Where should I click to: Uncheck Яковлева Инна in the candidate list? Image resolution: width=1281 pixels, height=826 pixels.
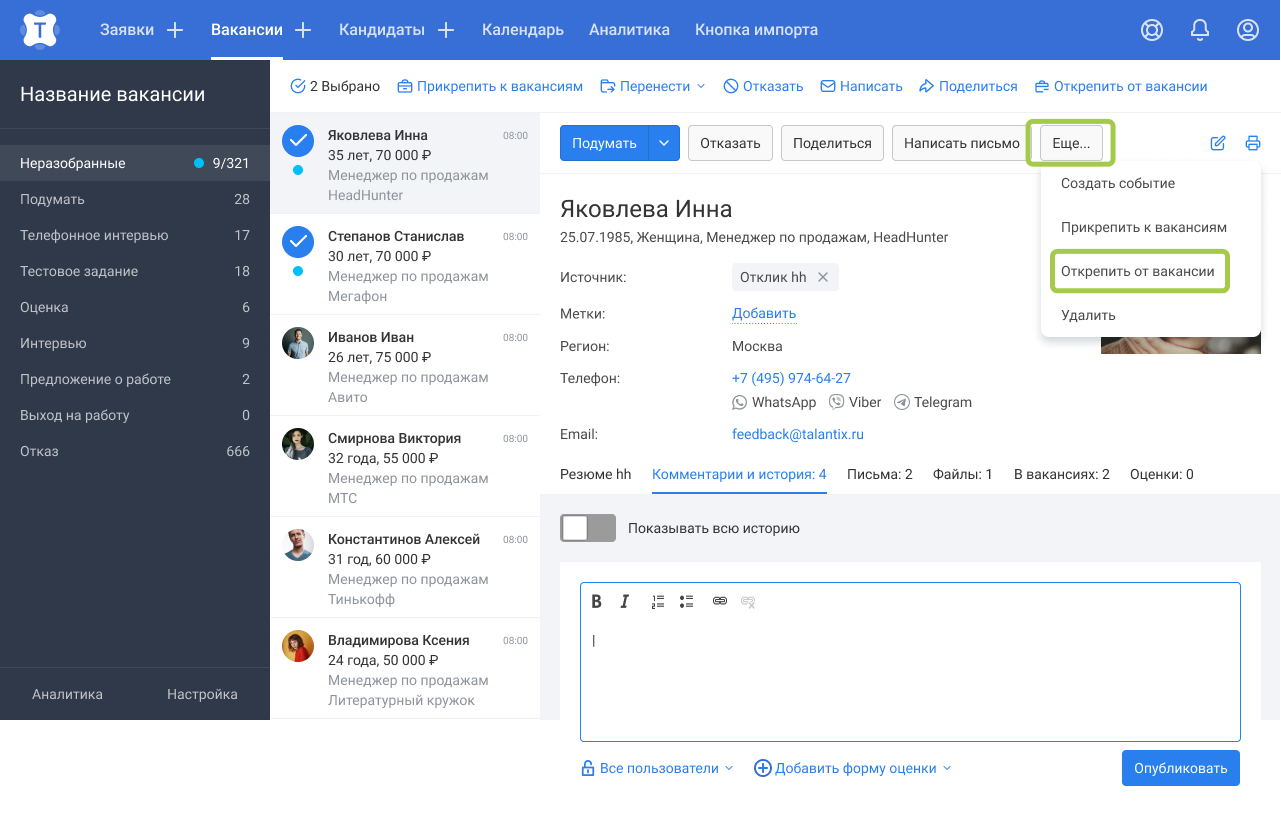(x=298, y=142)
